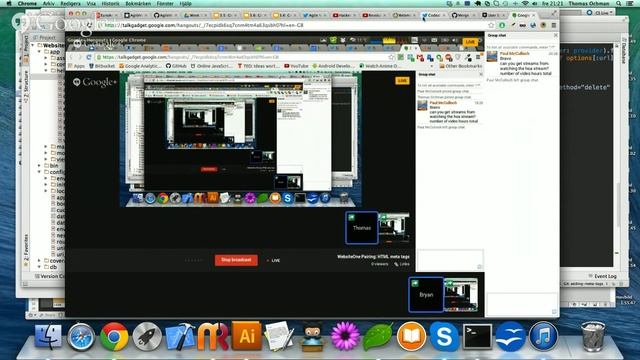640x360 pixels.
Task: Launch Terminal from the Dock
Action: point(477,337)
